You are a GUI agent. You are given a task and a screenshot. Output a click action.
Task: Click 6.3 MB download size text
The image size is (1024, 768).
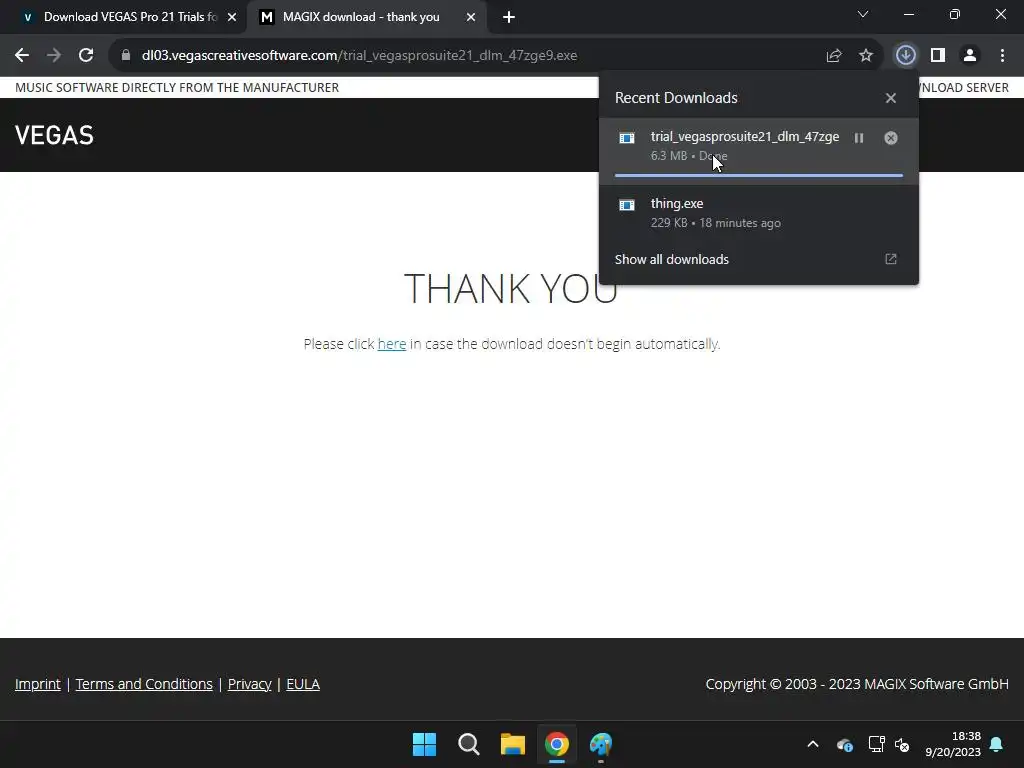click(x=669, y=156)
